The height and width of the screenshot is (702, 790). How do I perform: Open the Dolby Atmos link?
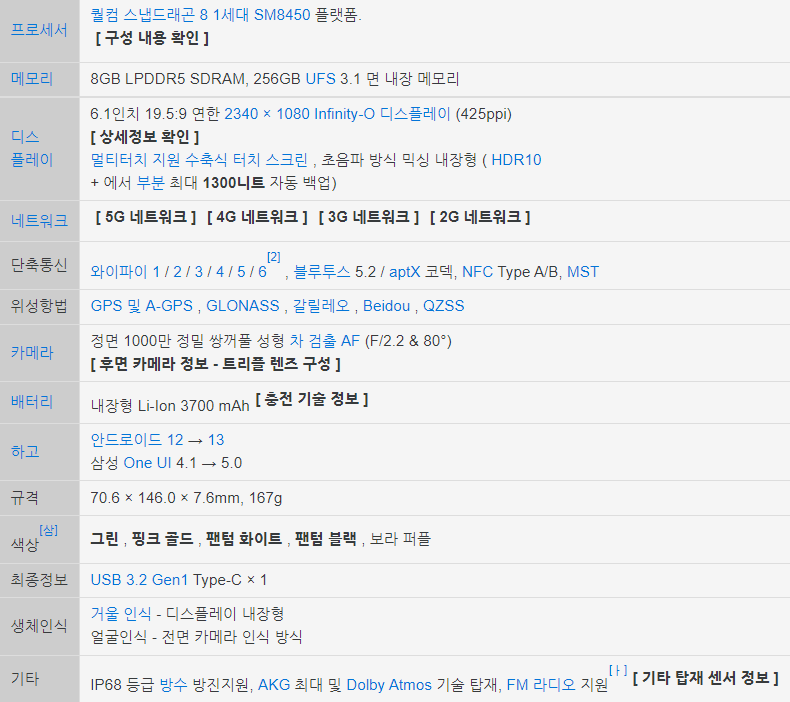pyautogui.click(x=389, y=685)
